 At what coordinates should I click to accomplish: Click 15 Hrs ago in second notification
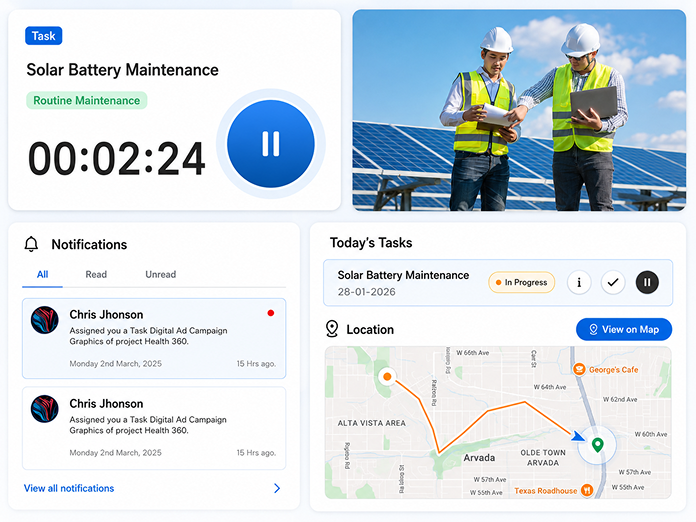coord(256,453)
